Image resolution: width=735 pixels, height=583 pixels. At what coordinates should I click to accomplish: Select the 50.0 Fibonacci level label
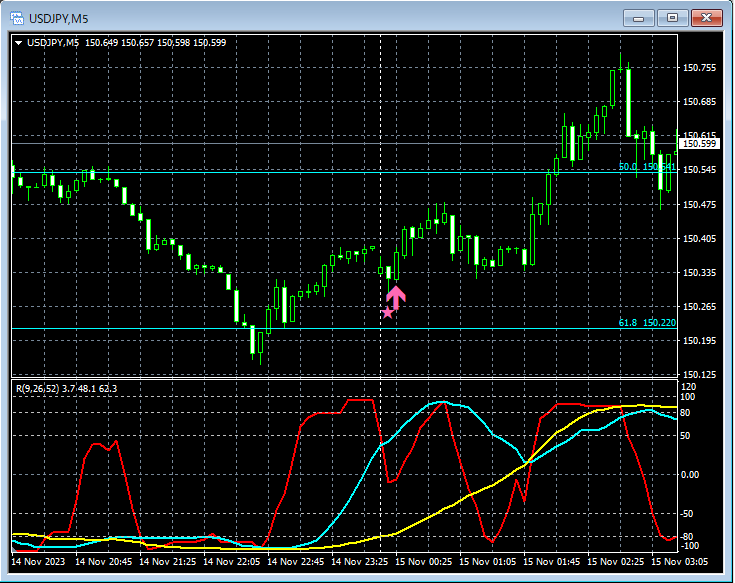646,167
